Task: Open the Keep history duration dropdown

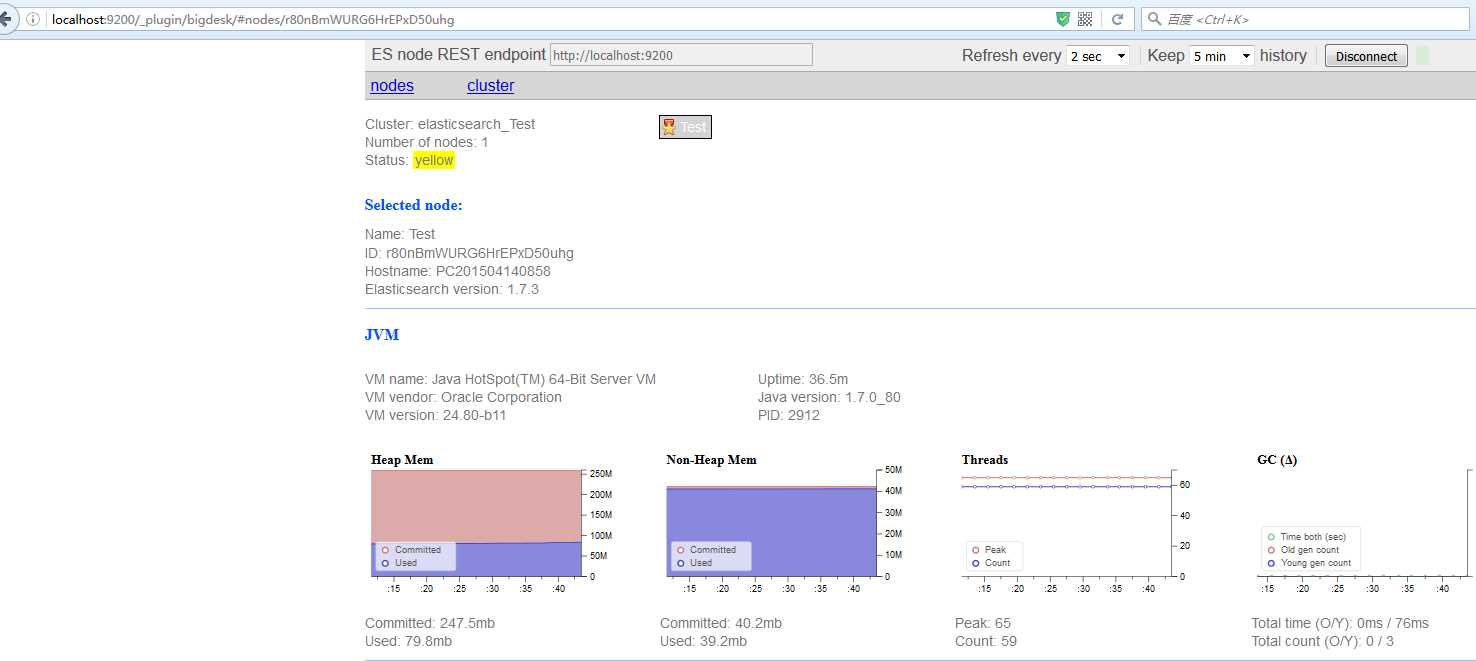Action: click(x=1221, y=56)
